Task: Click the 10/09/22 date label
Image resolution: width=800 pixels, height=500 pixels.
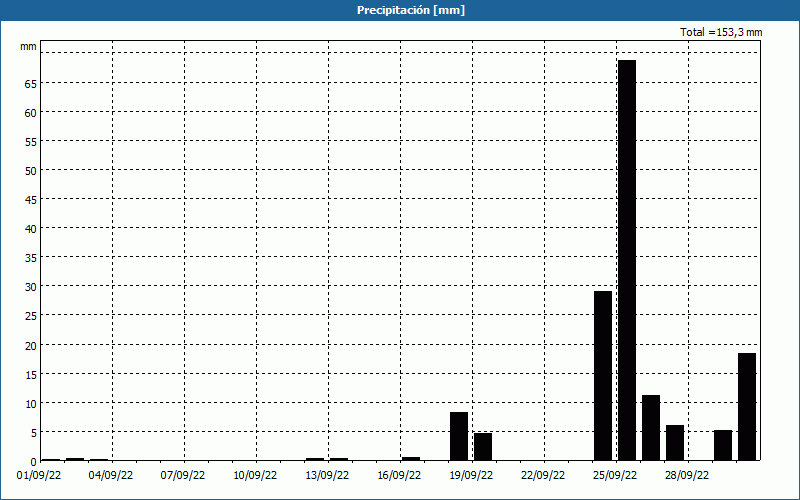Action: pos(255,476)
